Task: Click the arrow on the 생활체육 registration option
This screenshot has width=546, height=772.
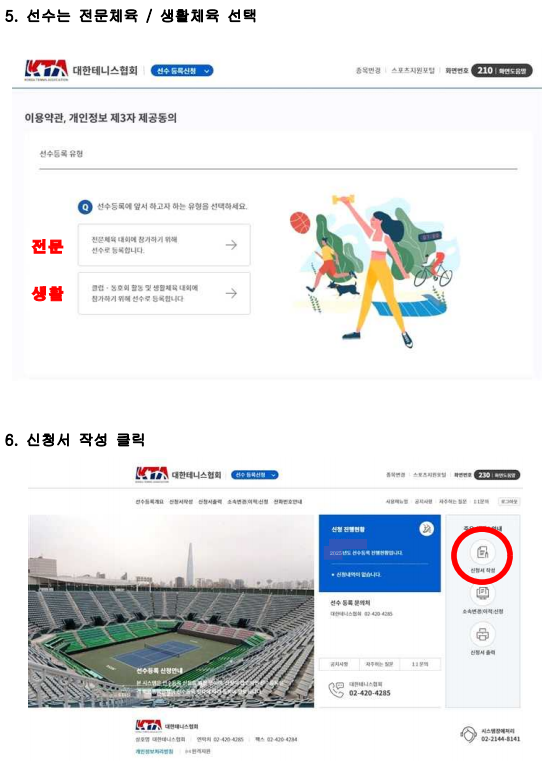Action: 231,293
